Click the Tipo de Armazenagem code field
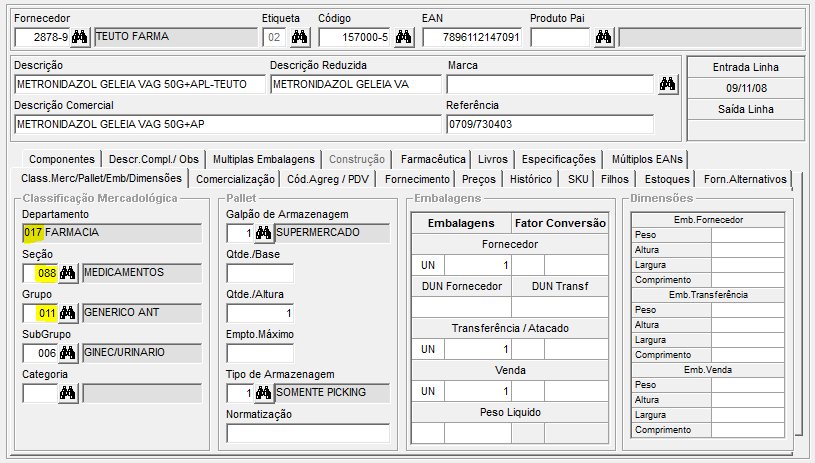The height and width of the screenshot is (463, 815). point(240,393)
